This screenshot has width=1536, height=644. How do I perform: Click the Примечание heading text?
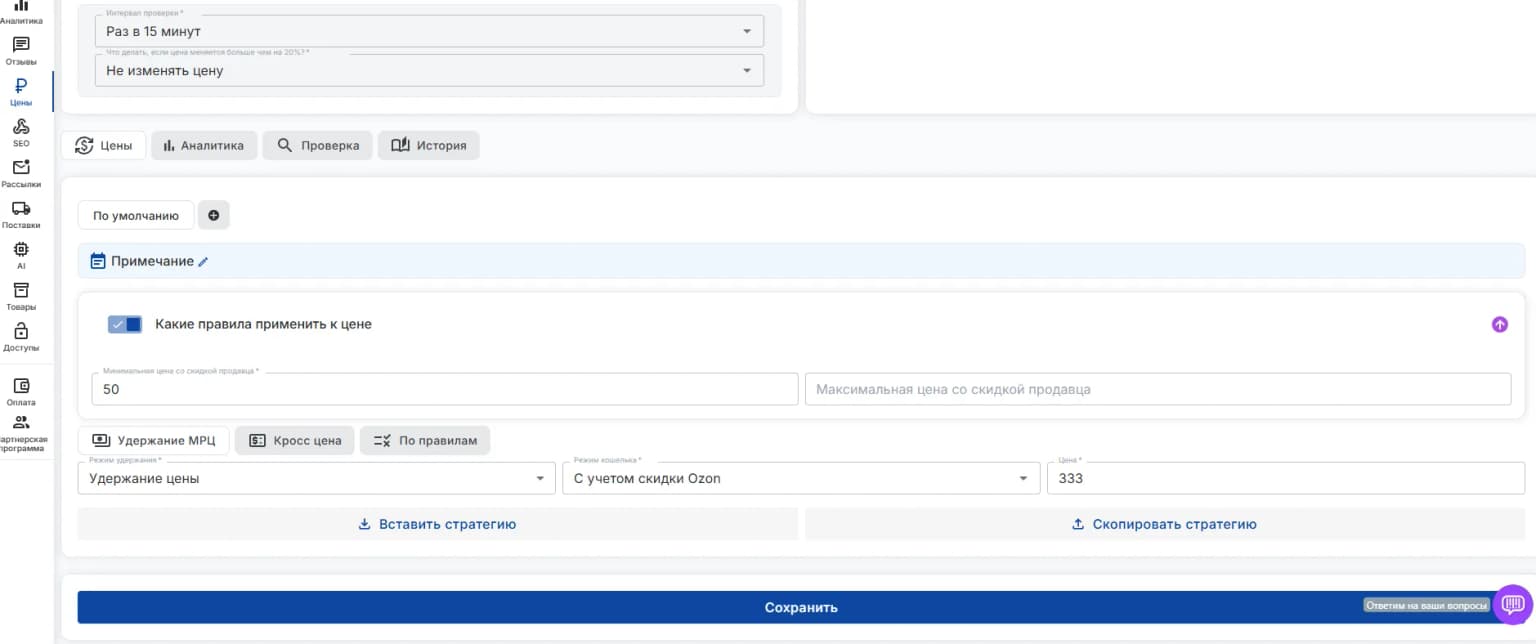152,261
